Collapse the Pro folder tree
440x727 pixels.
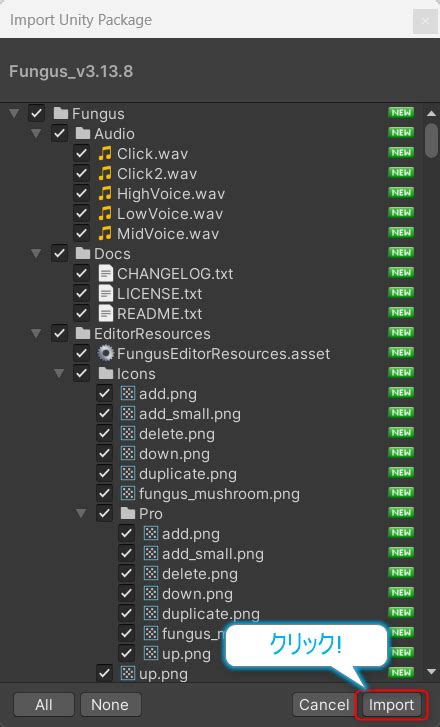coord(82,514)
